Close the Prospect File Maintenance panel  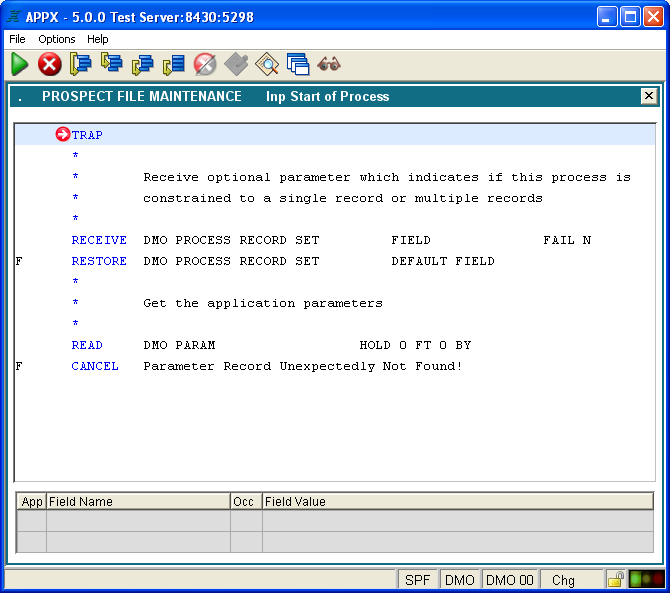[649, 96]
